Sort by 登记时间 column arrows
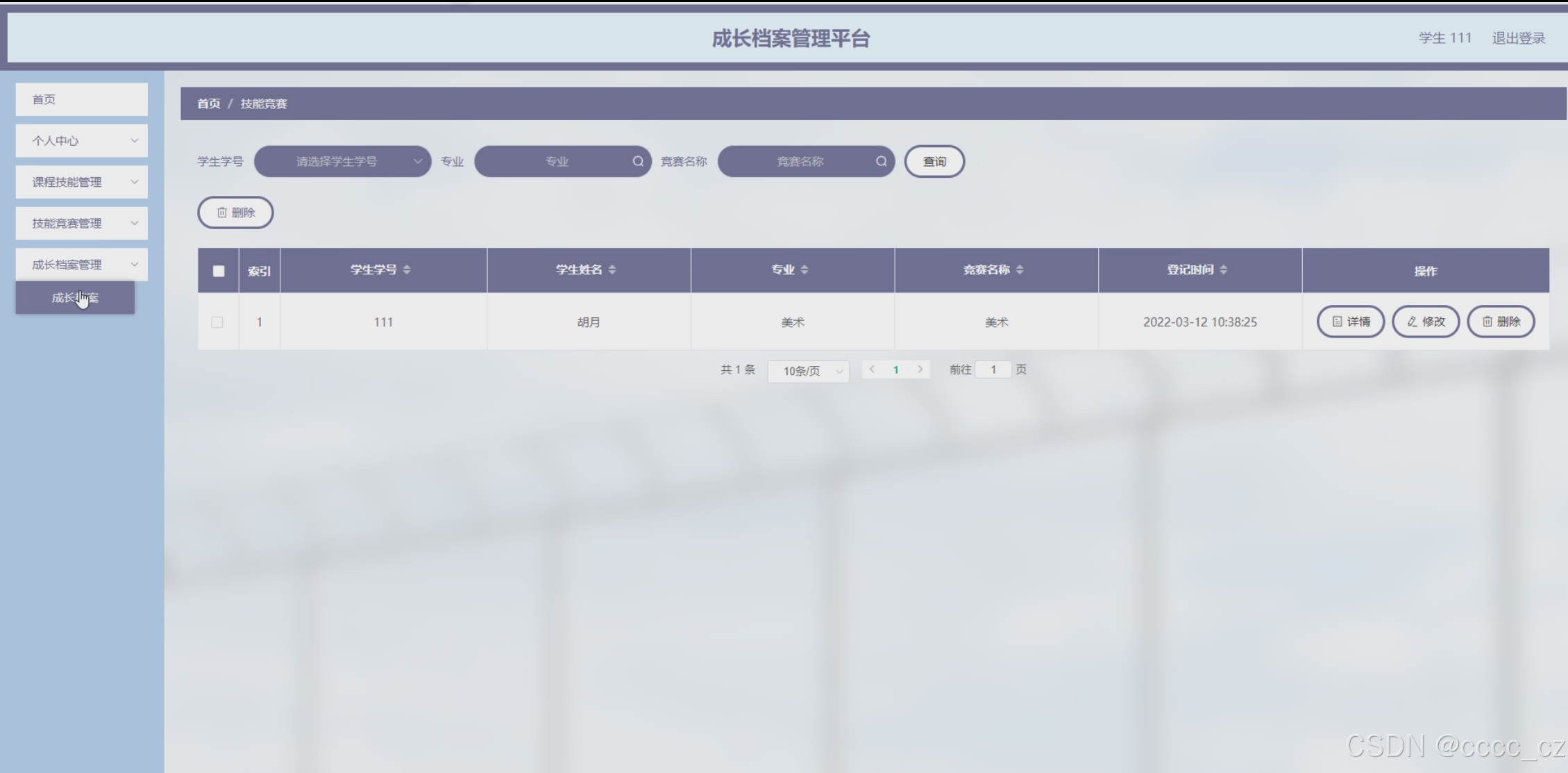Screen dimensions: 1568x773 point(1224,269)
